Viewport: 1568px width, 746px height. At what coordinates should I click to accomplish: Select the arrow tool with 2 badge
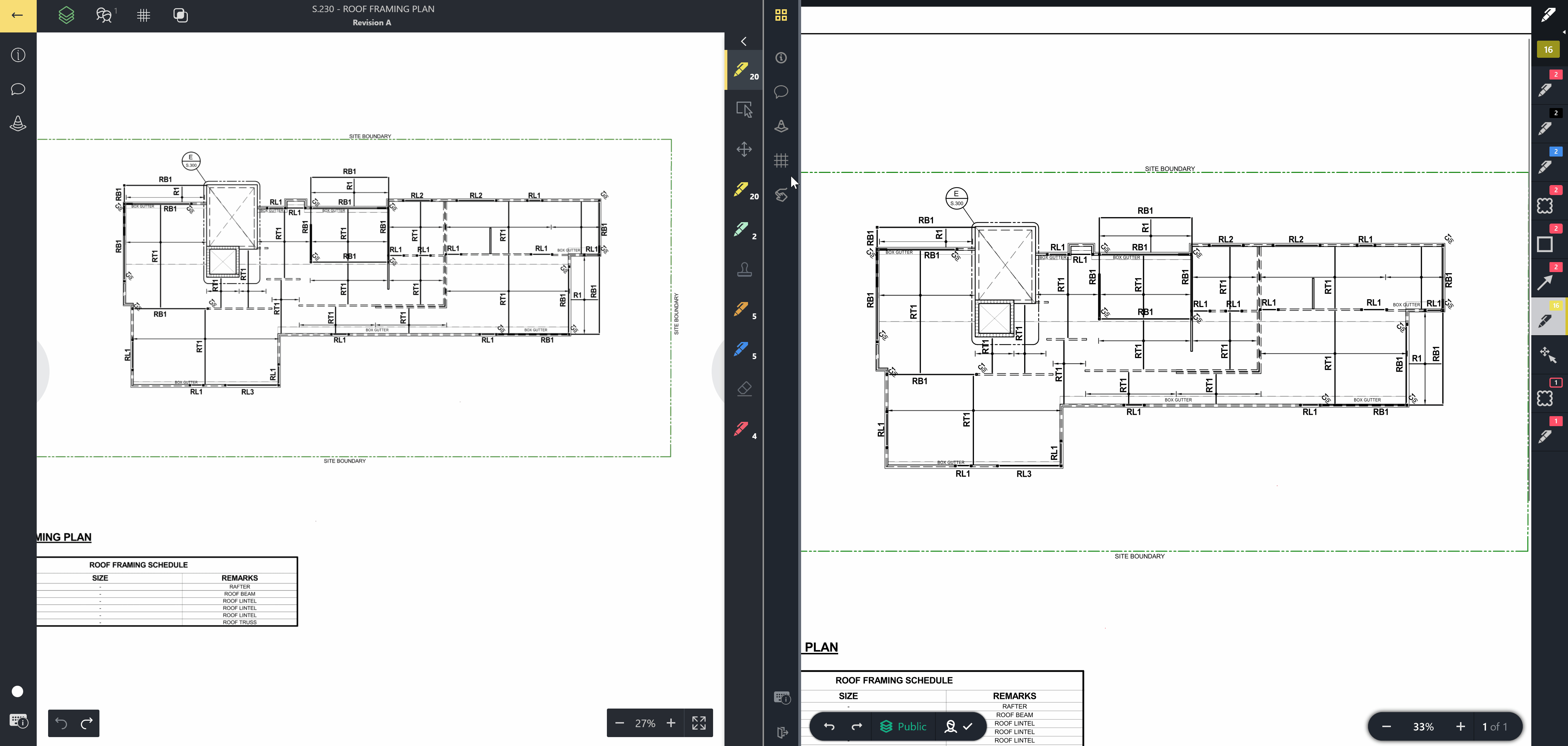(1549, 278)
